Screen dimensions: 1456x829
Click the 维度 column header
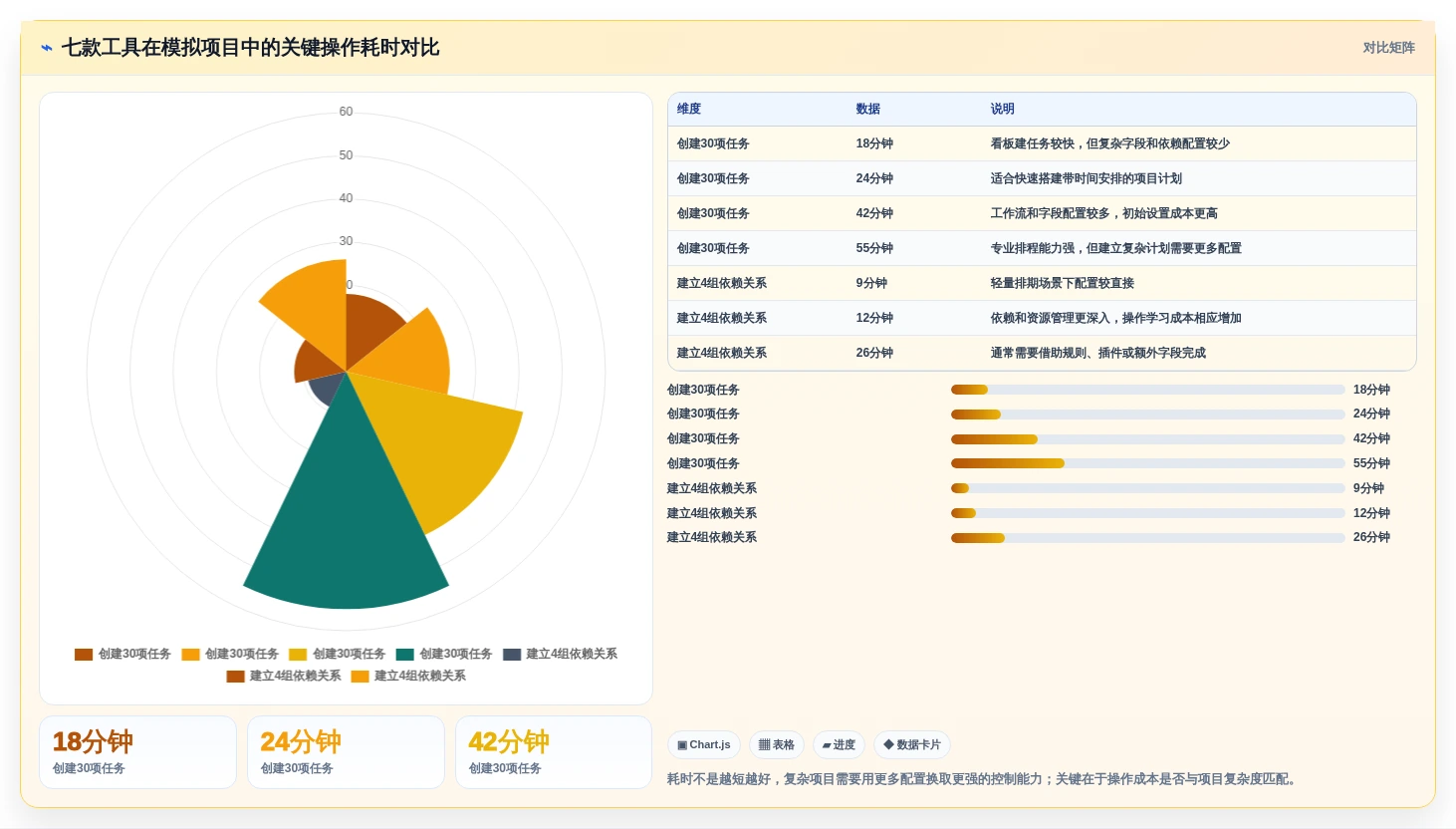pyautogui.click(x=689, y=110)
